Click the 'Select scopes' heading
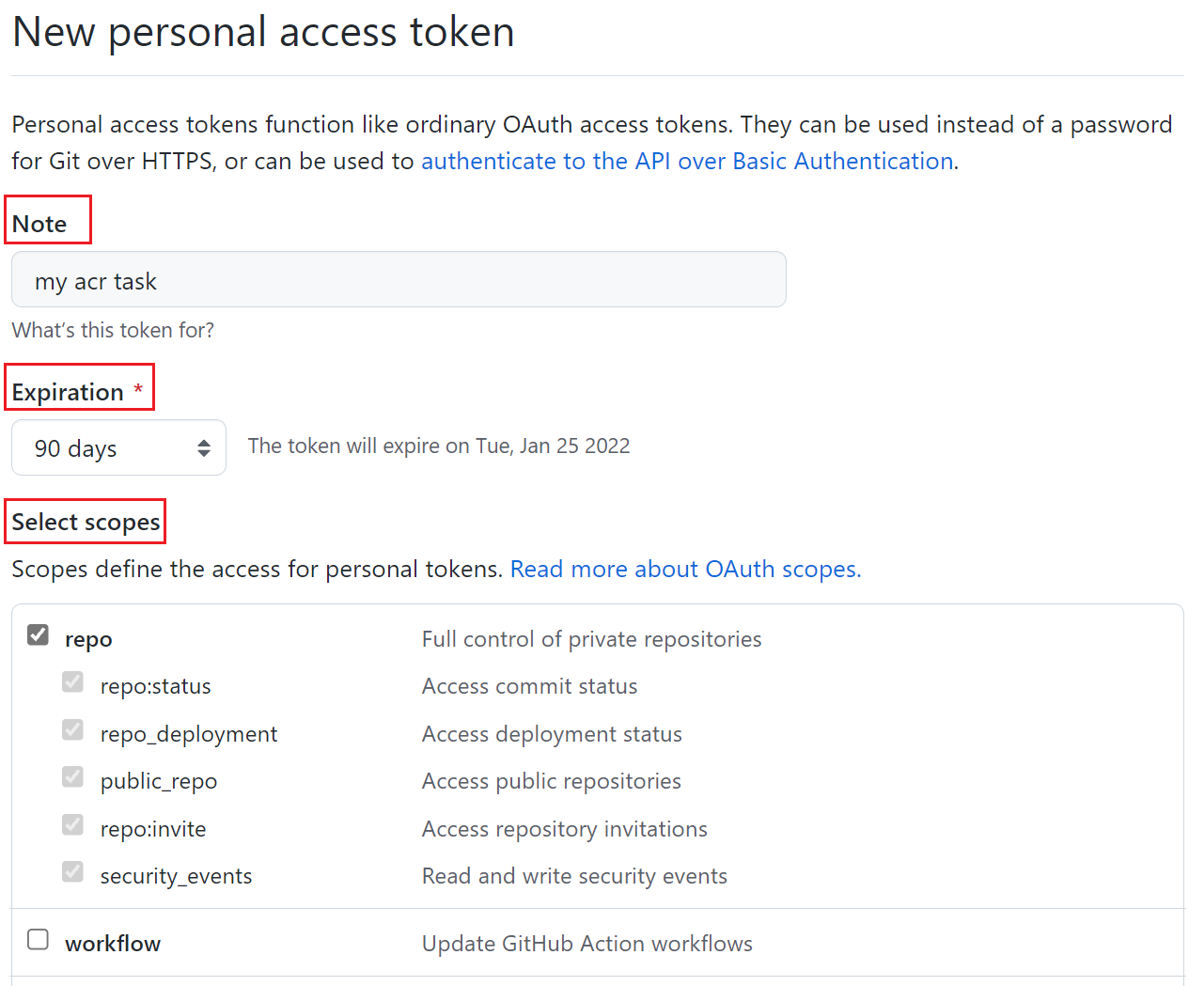Viewport: 1204px width, 986px height. pos(86,523)
